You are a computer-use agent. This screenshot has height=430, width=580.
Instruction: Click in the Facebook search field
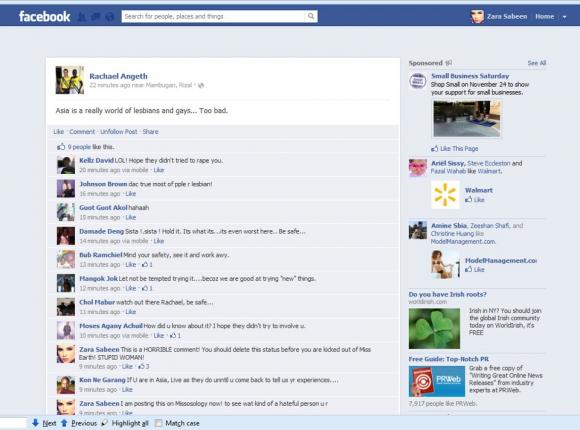(x=214, y=16)
